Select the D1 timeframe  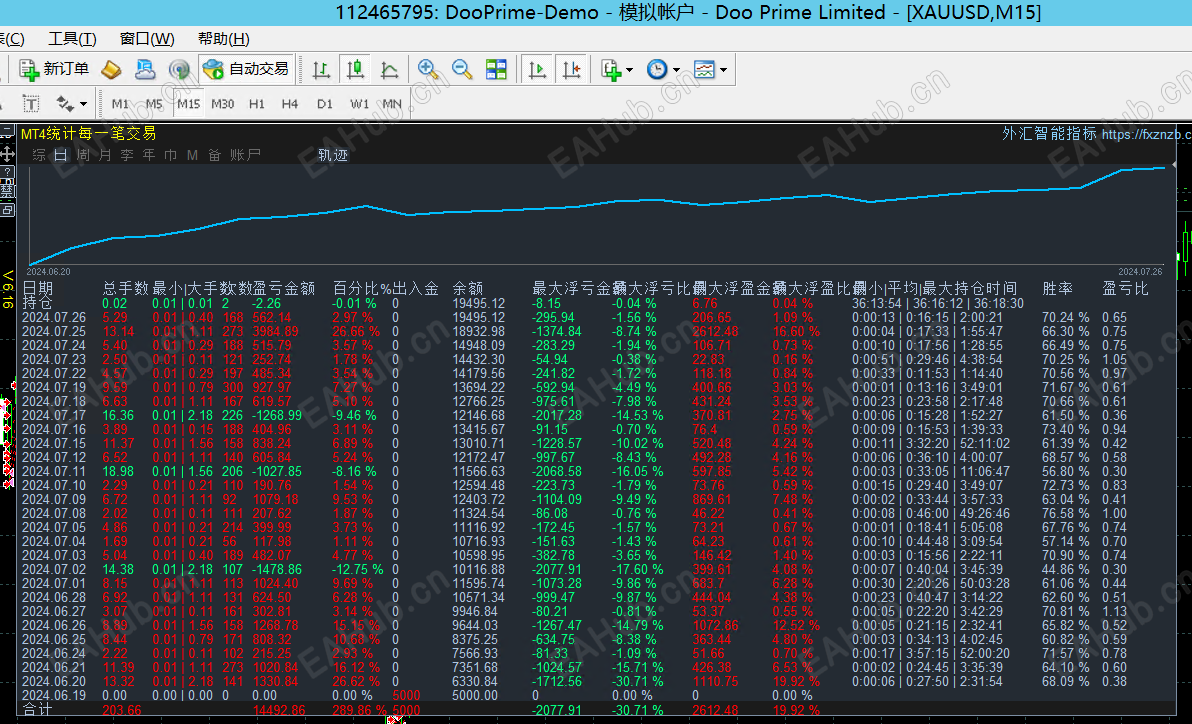(x=325, y=103)
